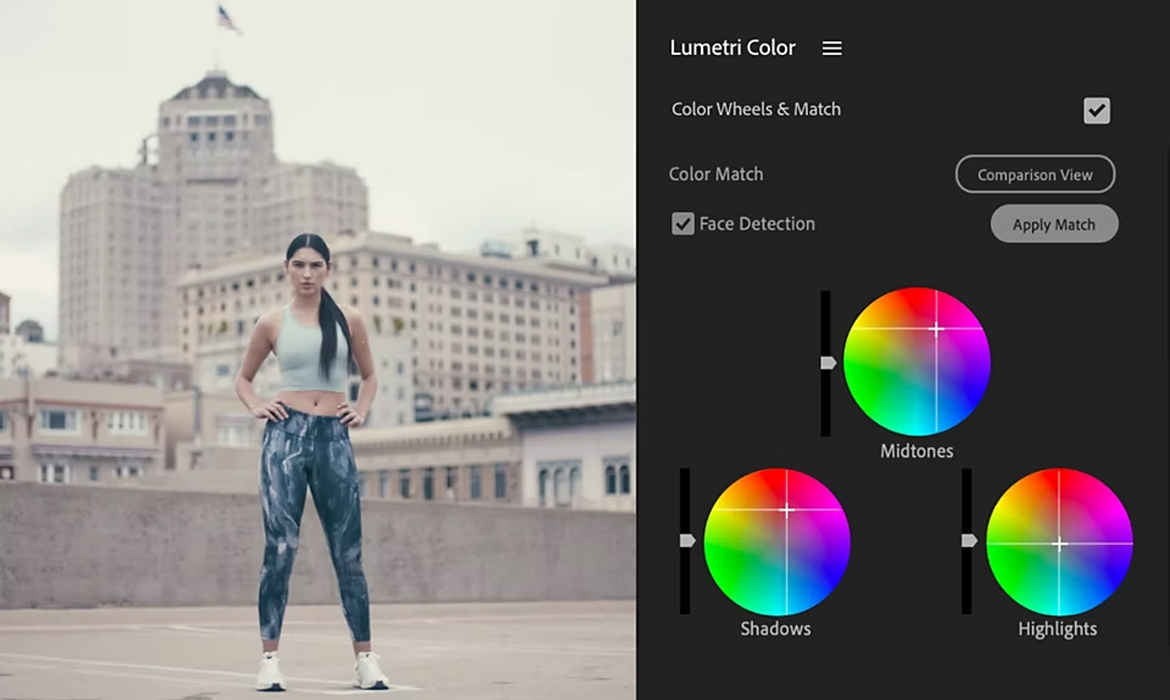Click the Highlights color wheel center crosshair
This screenshot has height=700, width=1170.
(x=1059, y=544)
